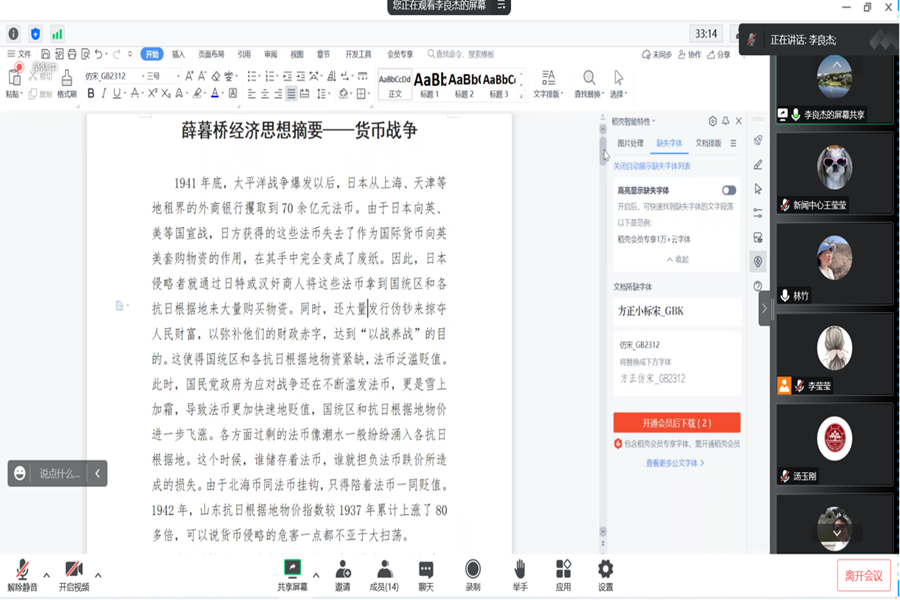The width and height of the screenshot is (900, 600).
Task: Click the 离开会议 leave meeting button
Action: [x=862, y=575]
